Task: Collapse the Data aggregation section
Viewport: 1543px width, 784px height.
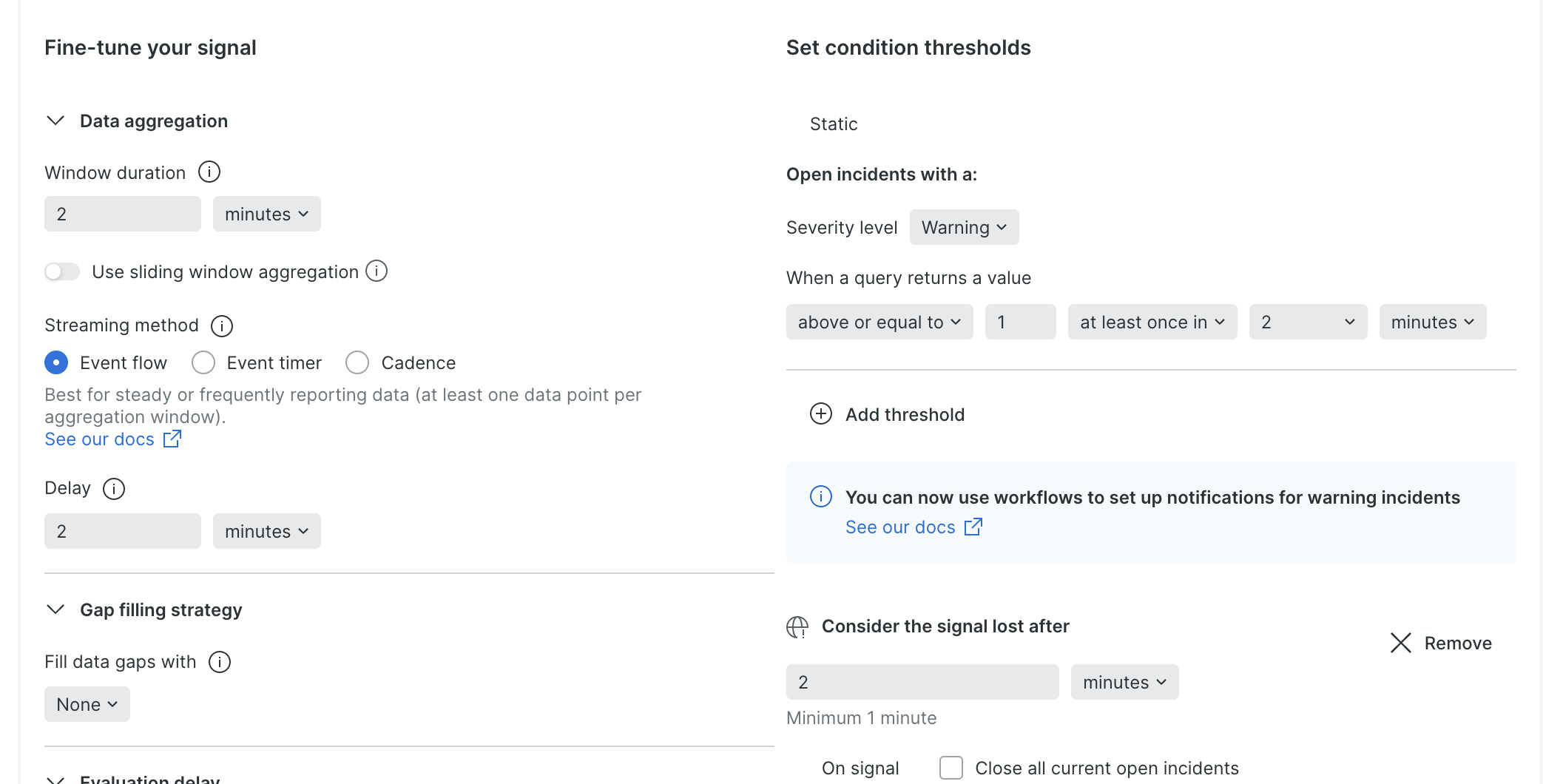Action: [55, 120]
